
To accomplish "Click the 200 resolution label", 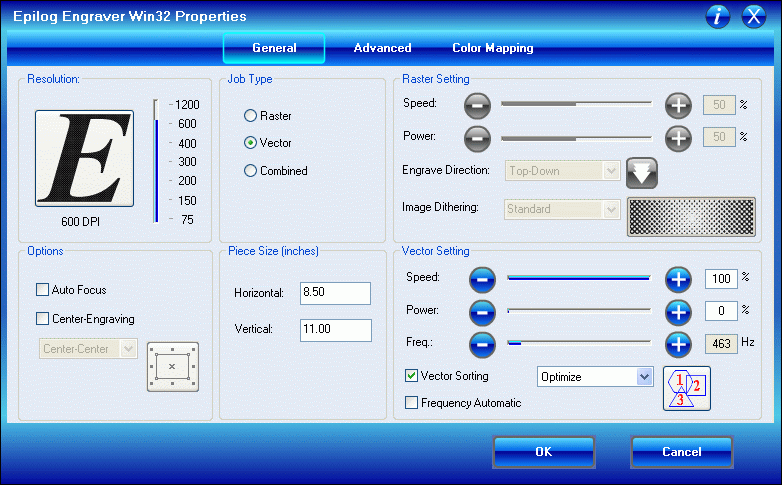I will coord(188,181).
